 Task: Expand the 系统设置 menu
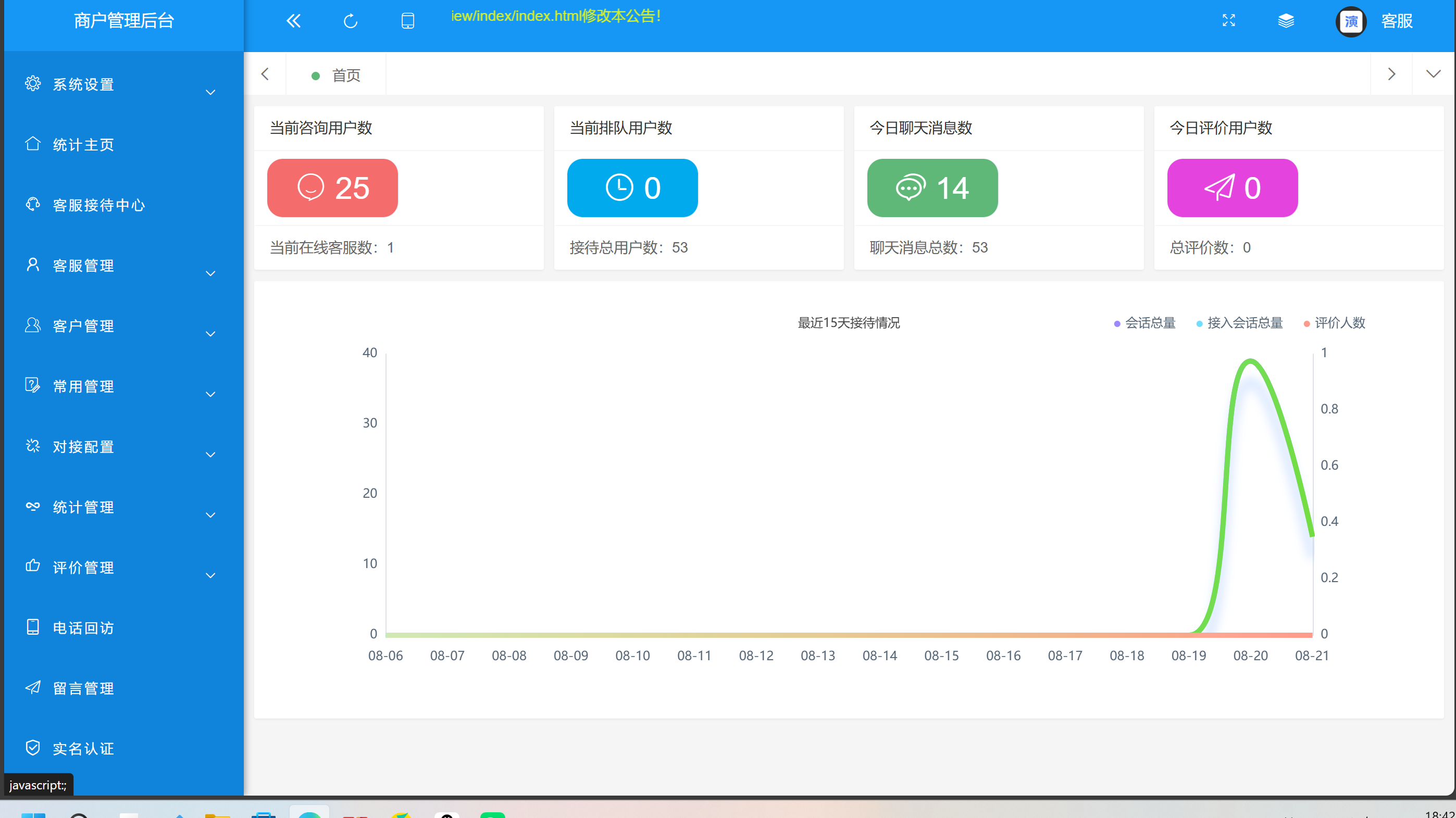tap(84, 85)
